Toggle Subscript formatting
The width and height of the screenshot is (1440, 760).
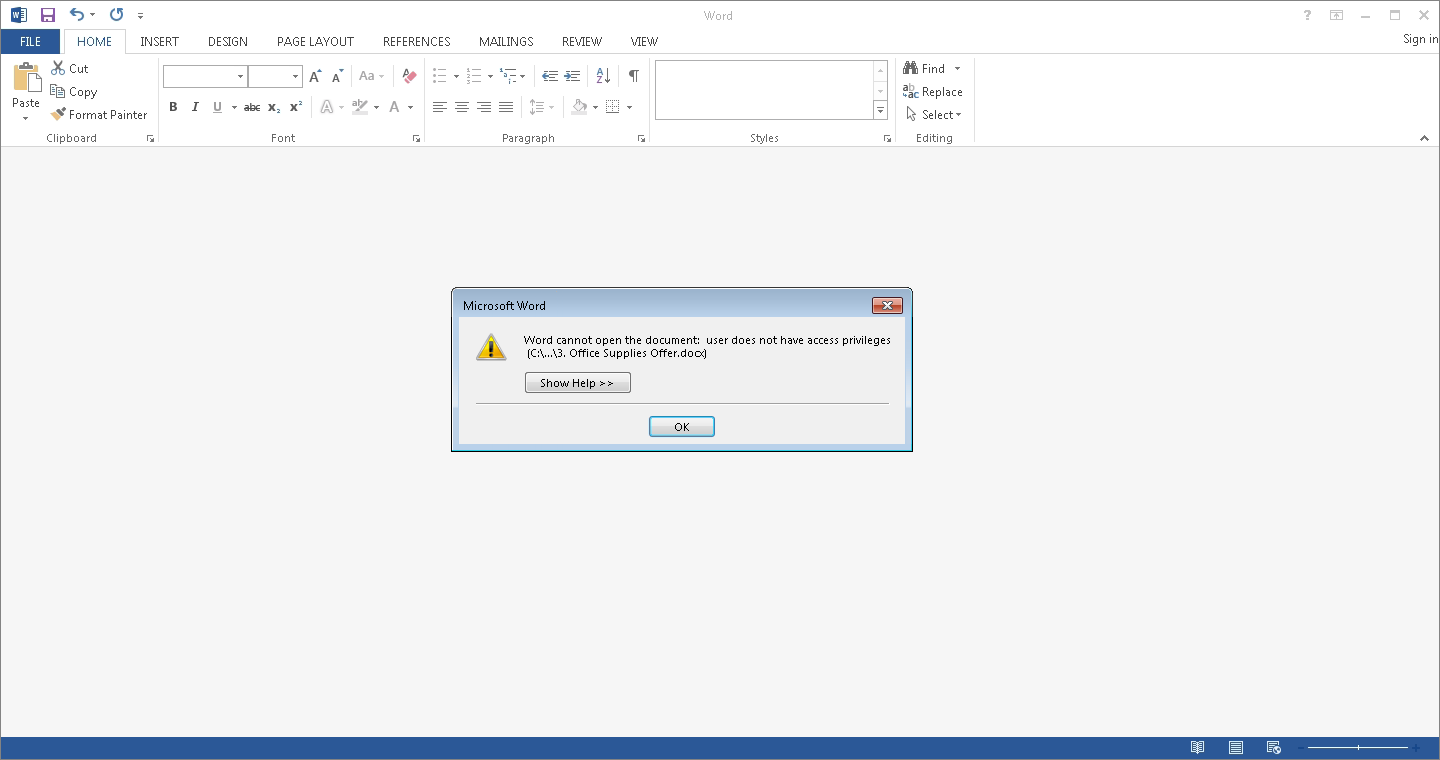(274, 107)
